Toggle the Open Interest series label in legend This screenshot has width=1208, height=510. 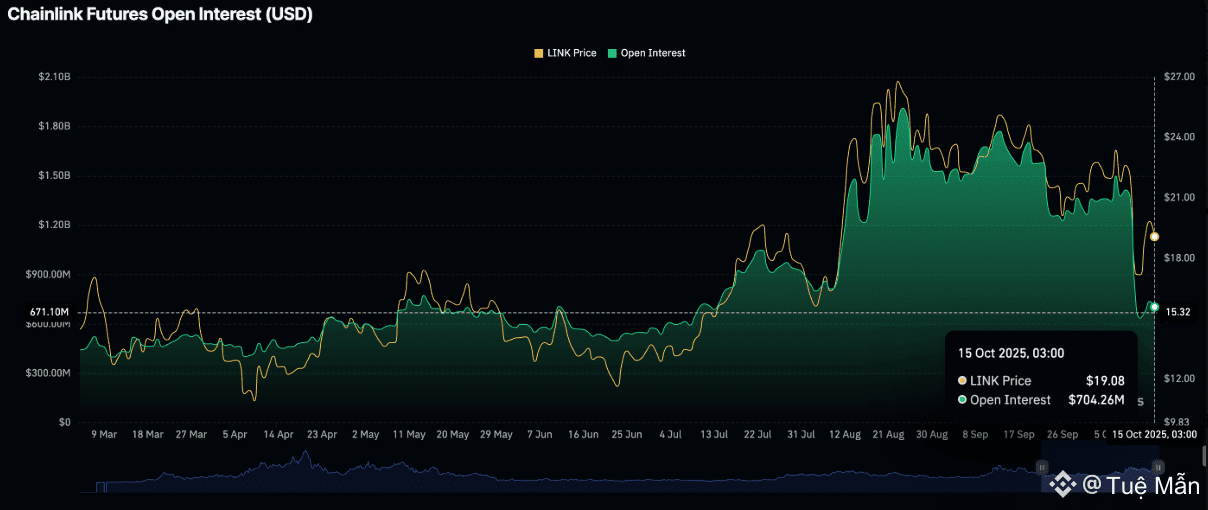[x=652, y=53]
